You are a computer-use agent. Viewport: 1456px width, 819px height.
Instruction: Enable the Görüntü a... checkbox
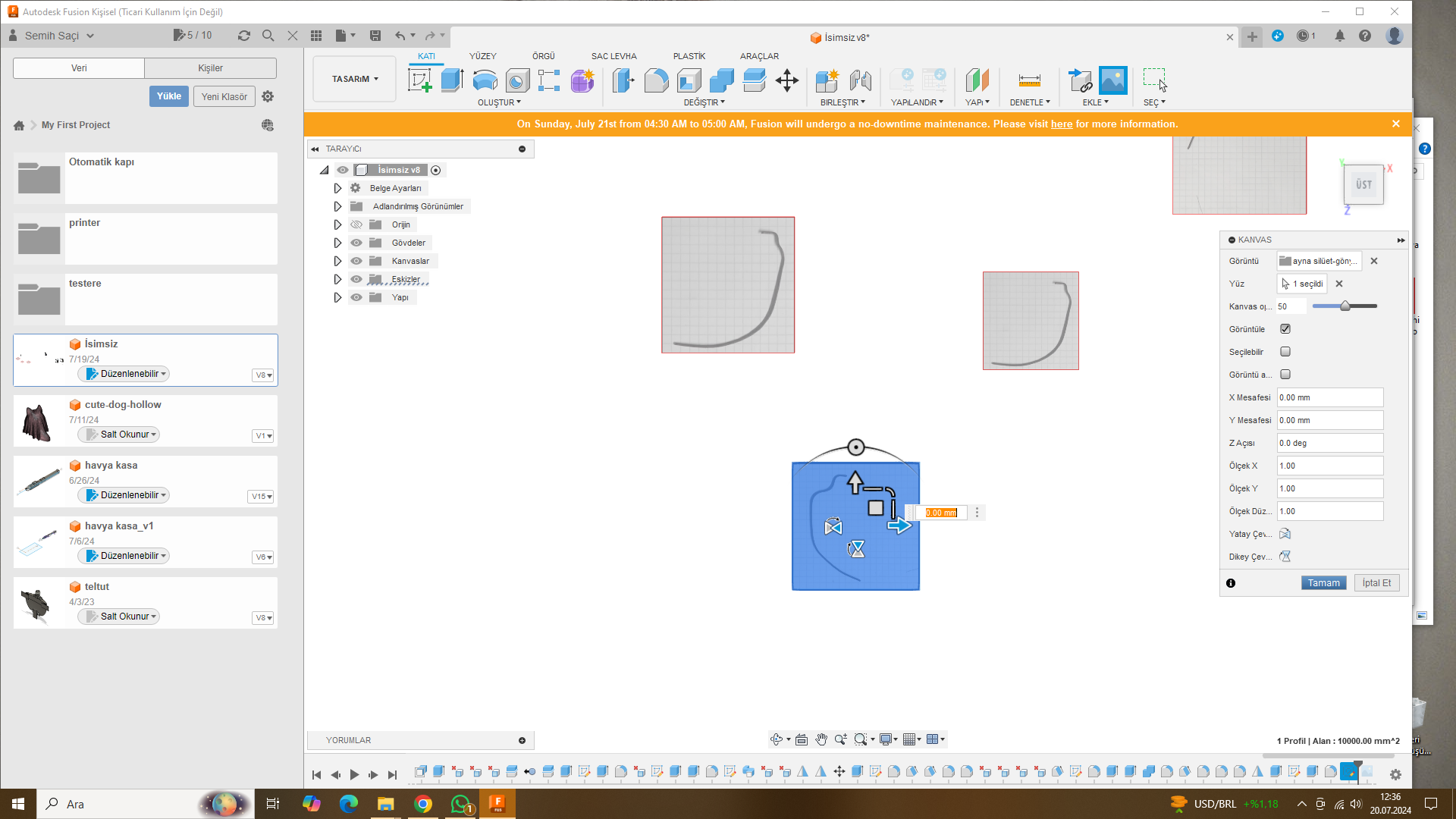1285,375
